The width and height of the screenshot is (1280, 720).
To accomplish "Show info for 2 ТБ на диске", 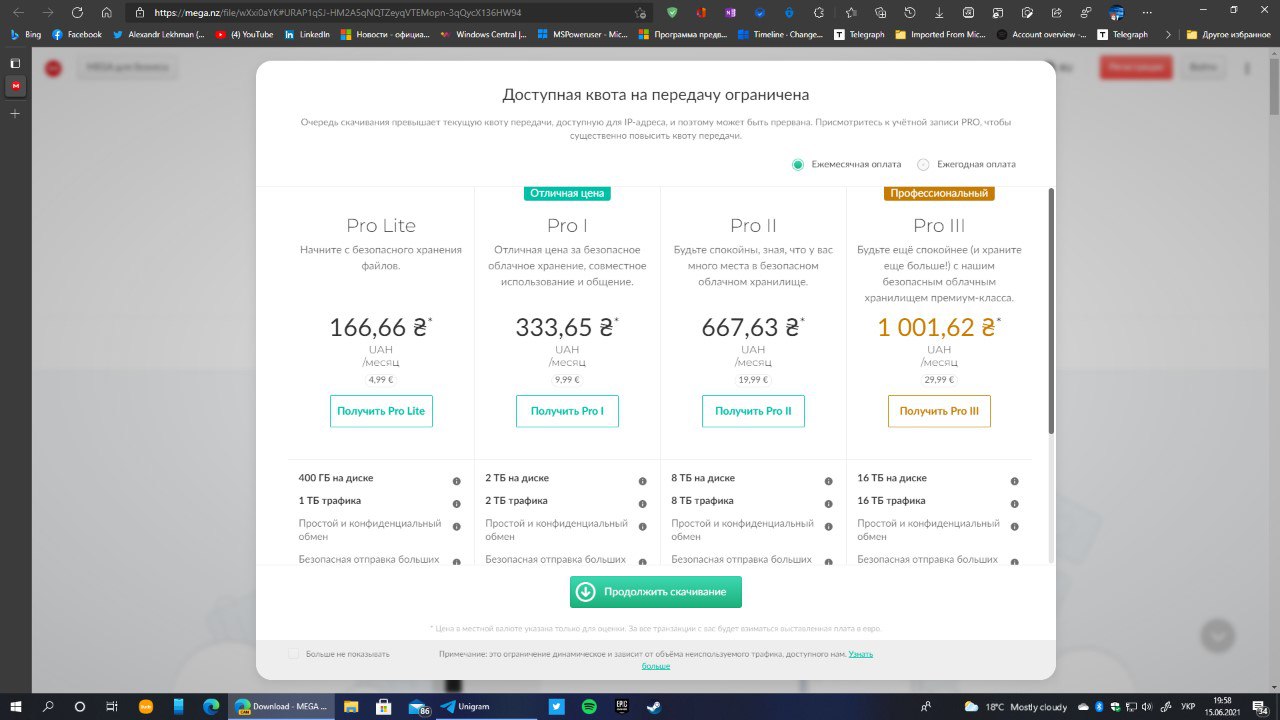I will point(642,481).
